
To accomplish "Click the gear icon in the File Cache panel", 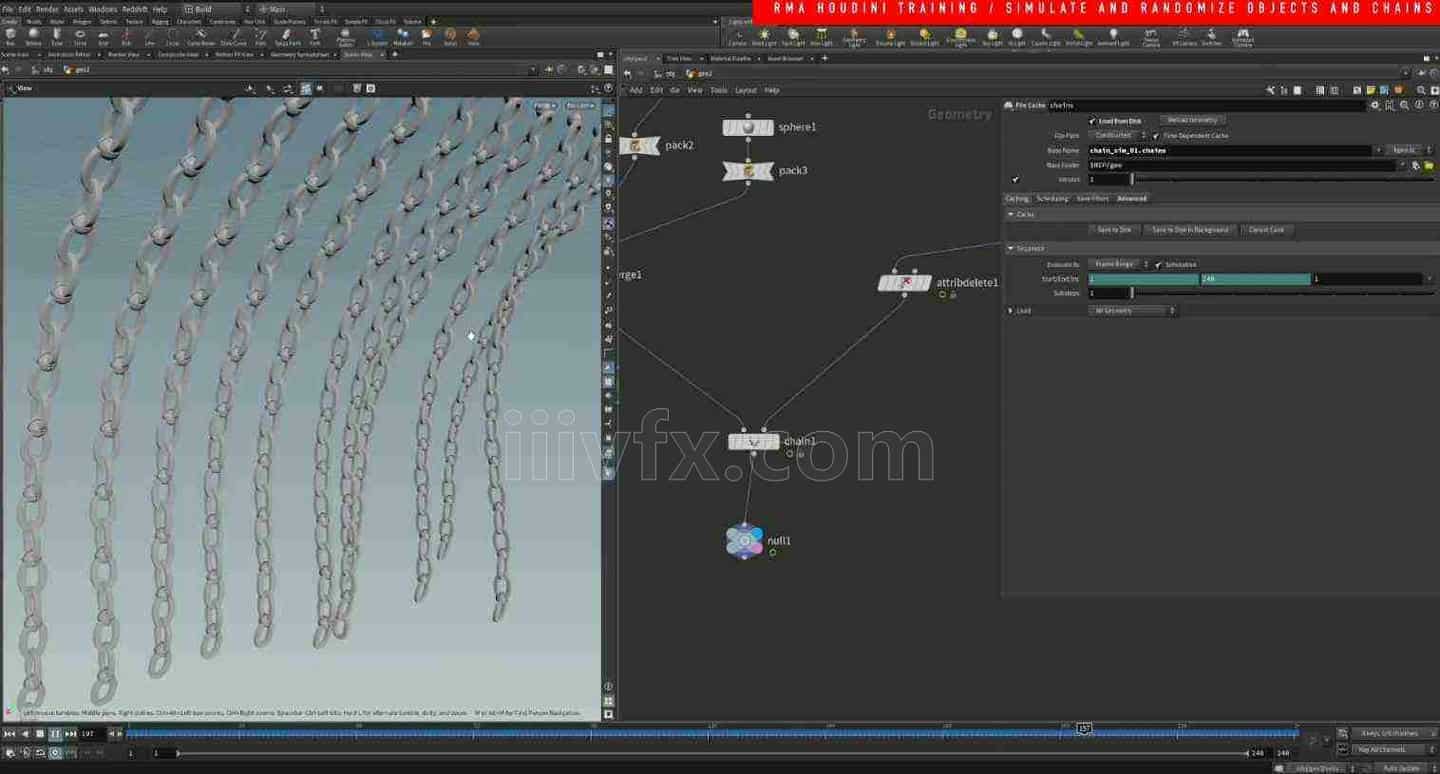I will click(1377, 104).
